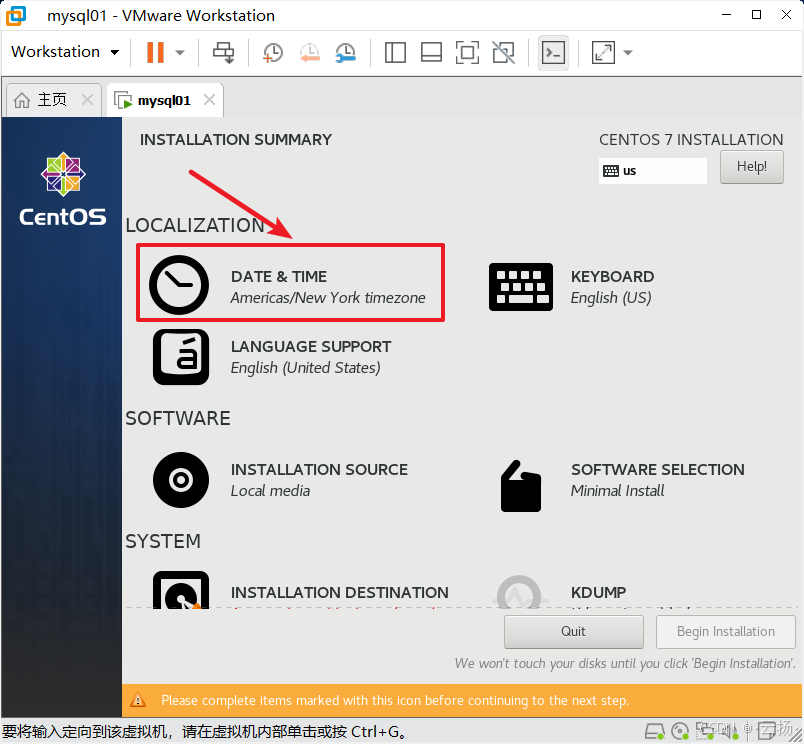Open INSTALLATION SOURCE settings

[x=280, y=480]
